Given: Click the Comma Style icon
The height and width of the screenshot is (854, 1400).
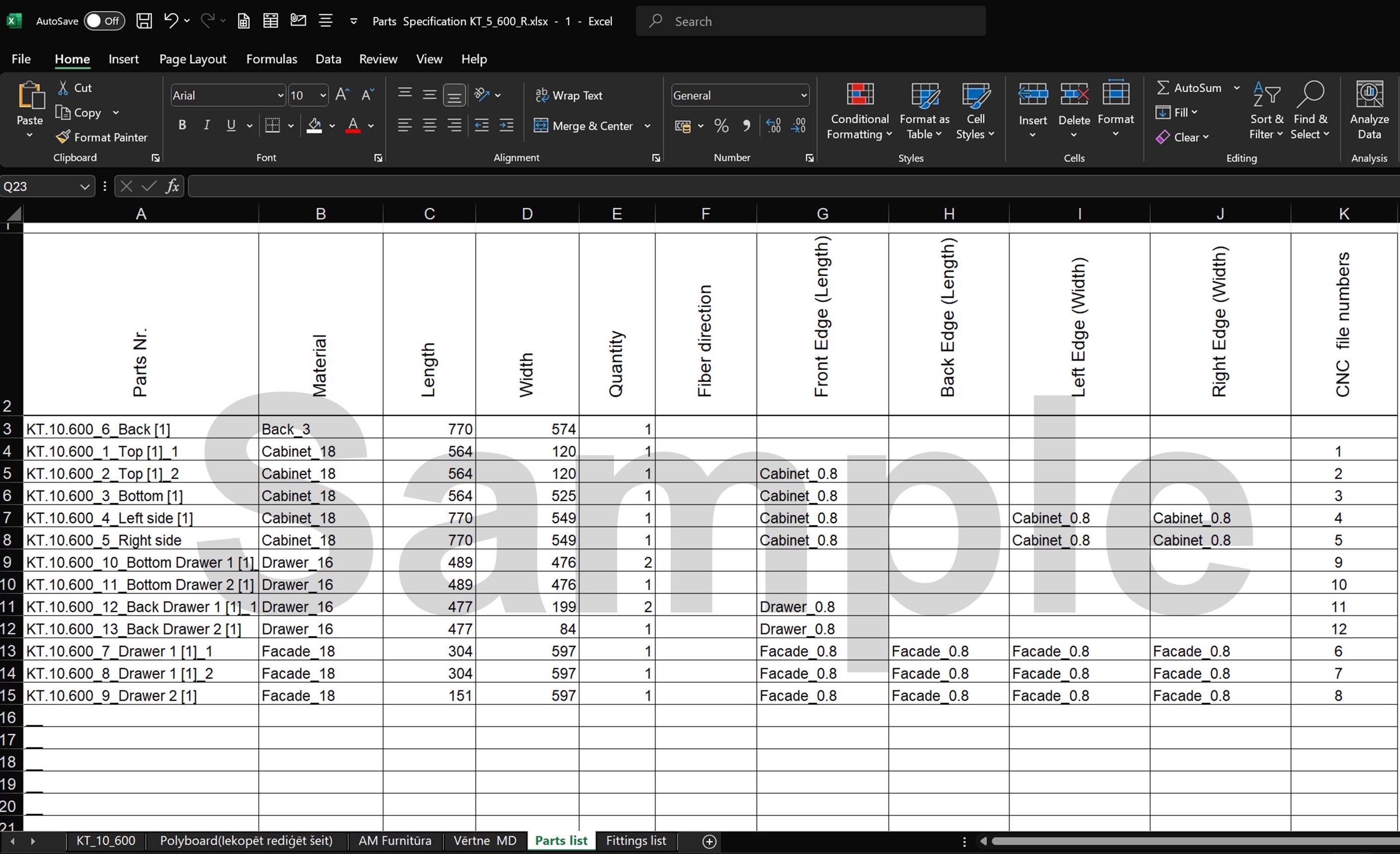Looking at the screenshot, I should 746,126.
